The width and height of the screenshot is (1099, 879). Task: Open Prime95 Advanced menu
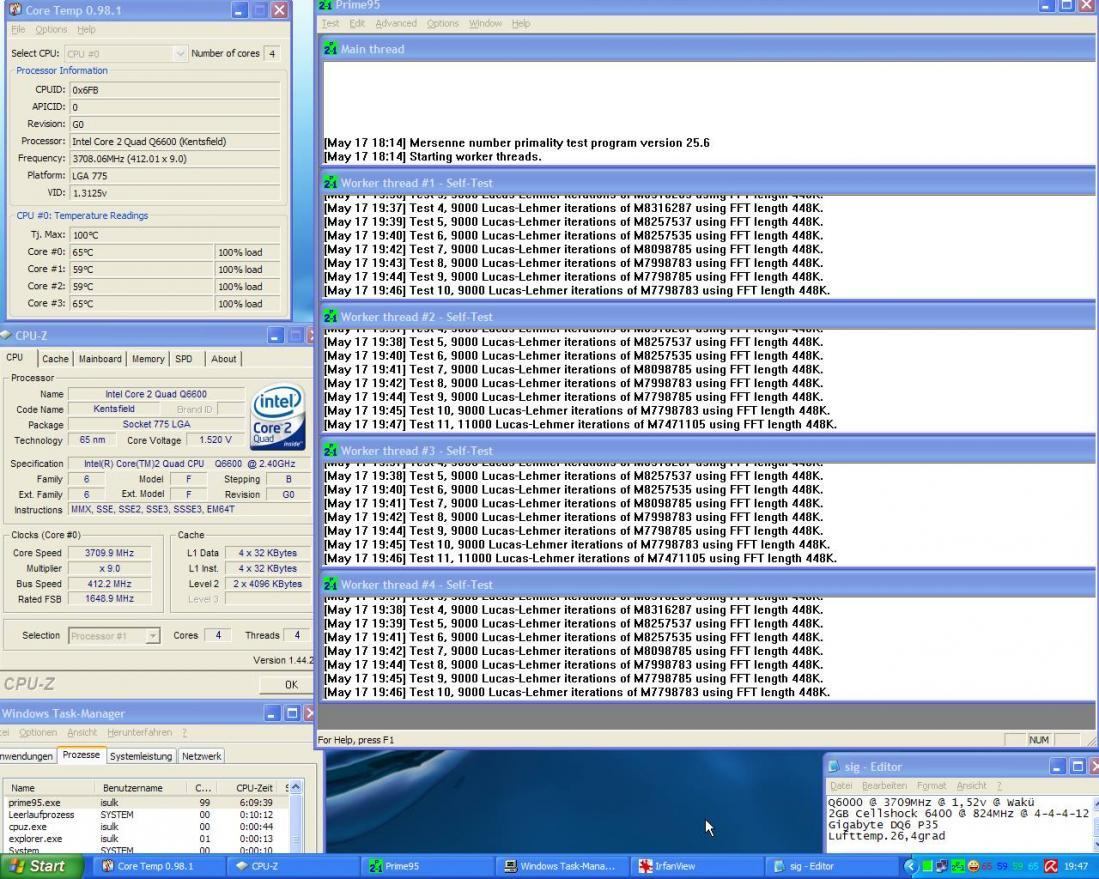[x=396, y=23]
